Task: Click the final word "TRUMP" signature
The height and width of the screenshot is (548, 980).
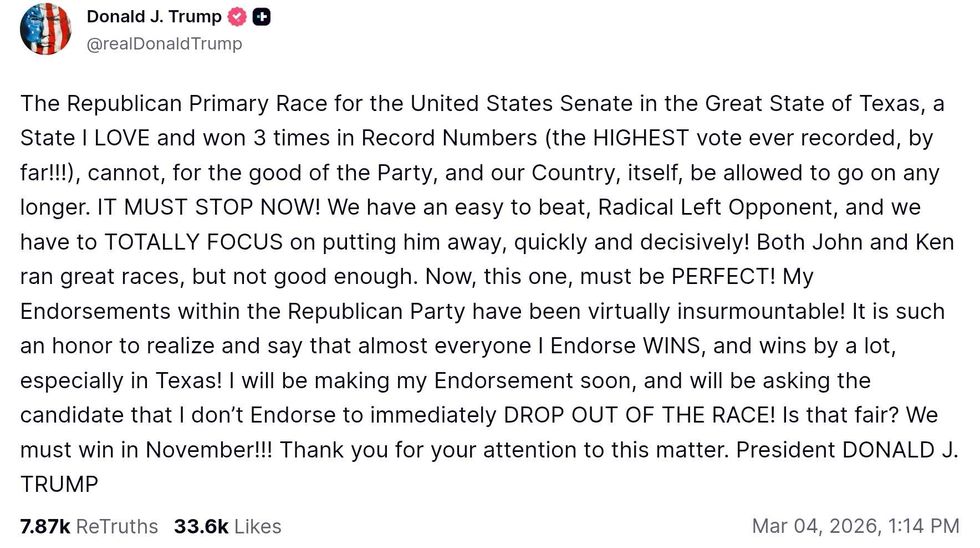Action: click(59, 484)
